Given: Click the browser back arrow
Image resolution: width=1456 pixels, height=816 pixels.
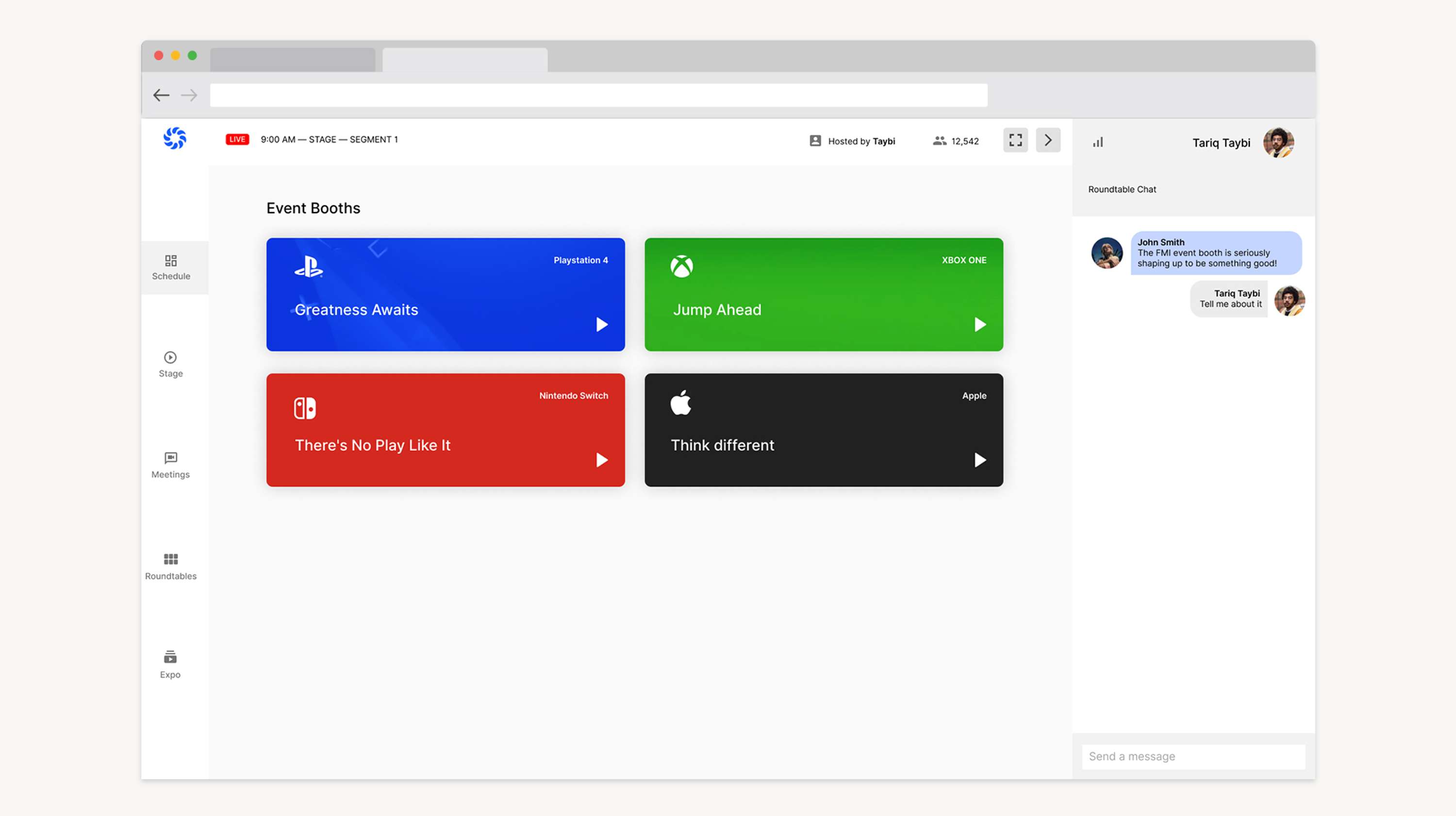Looking at the screenshot, I should click(161, 95).
